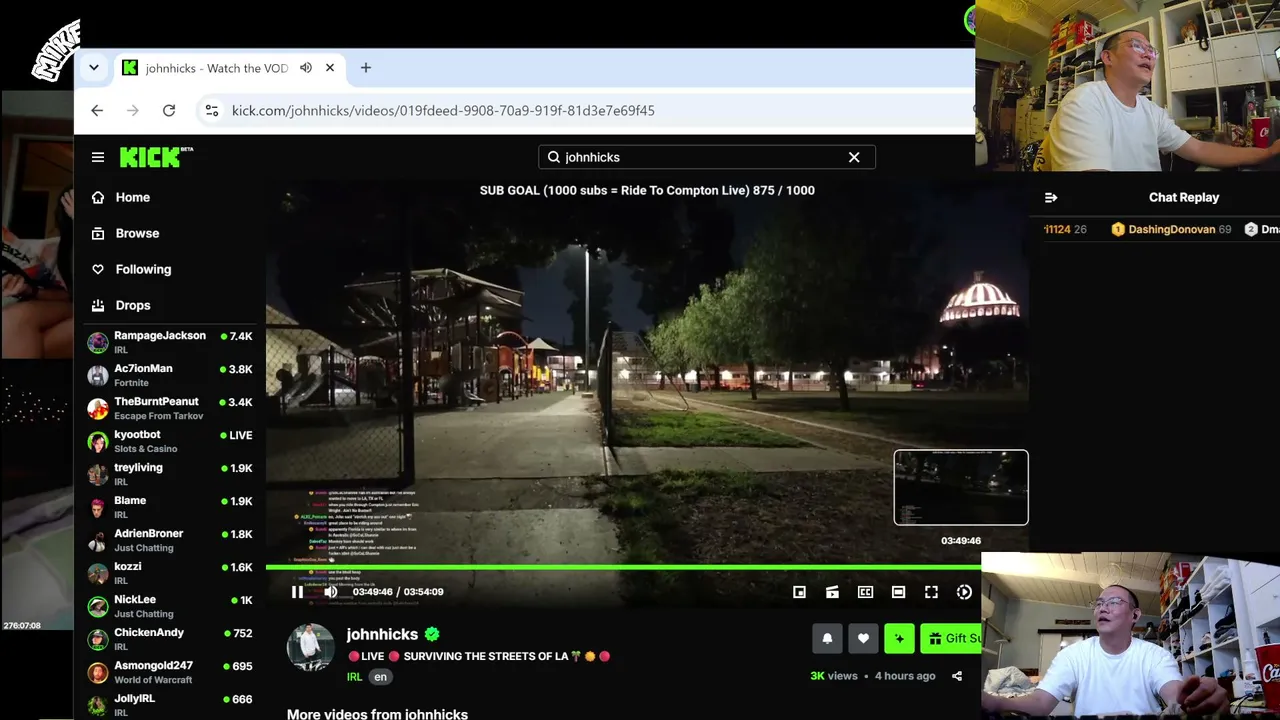The height and width of the screenshot is (720, 1280).
Task: Click the '3K views' count
Action: point(834,676)
